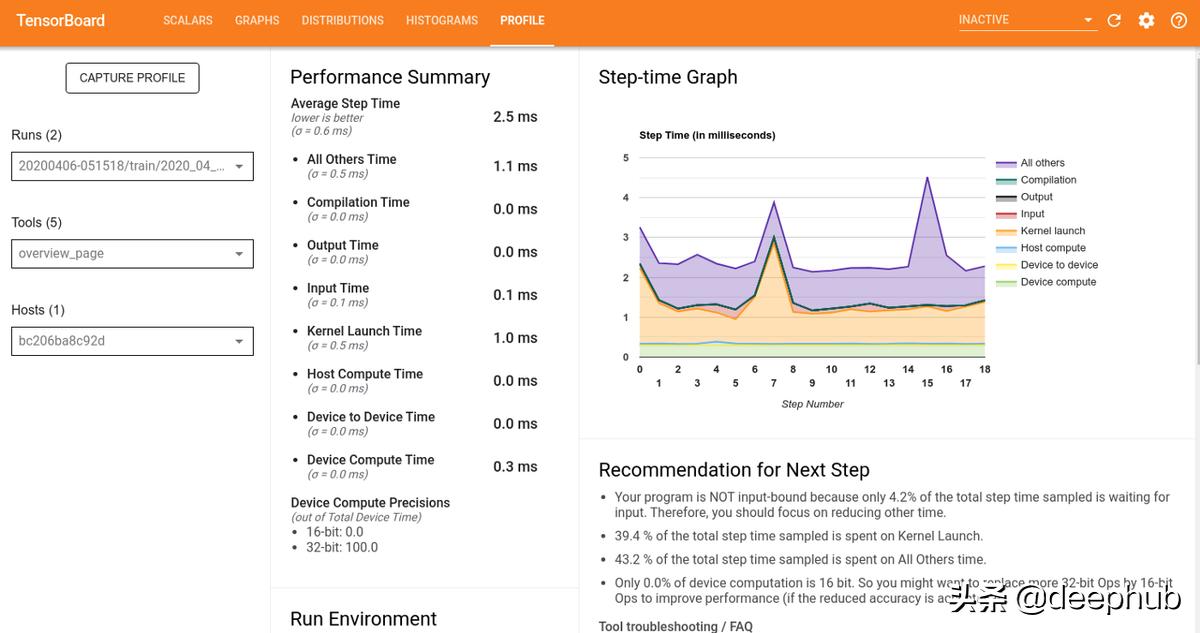Viewport: 1200px width, 633px height.
Task: Expand the Runs dropdown selector
Action: pos(132,166)
